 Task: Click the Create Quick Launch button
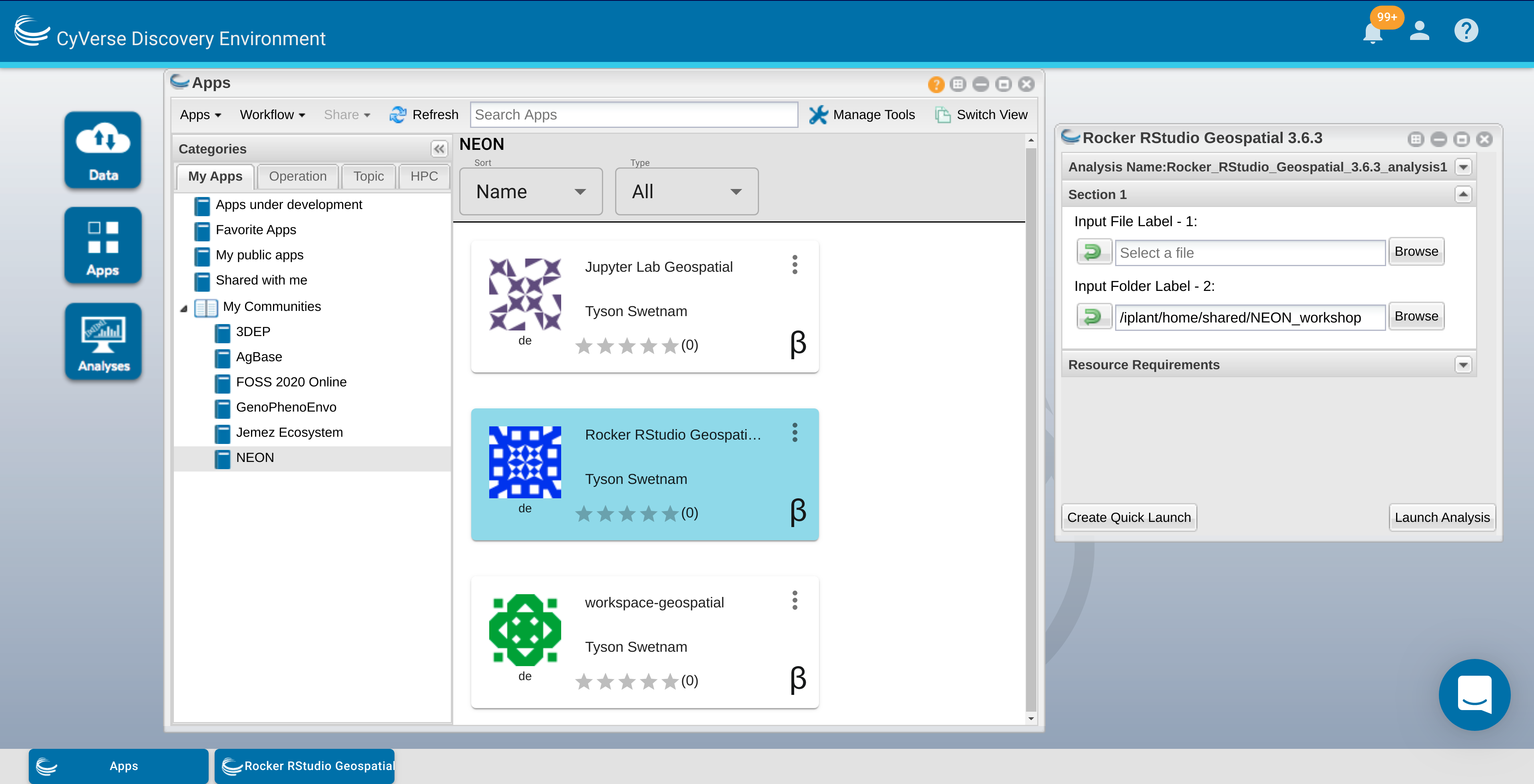click(1128, 517)
